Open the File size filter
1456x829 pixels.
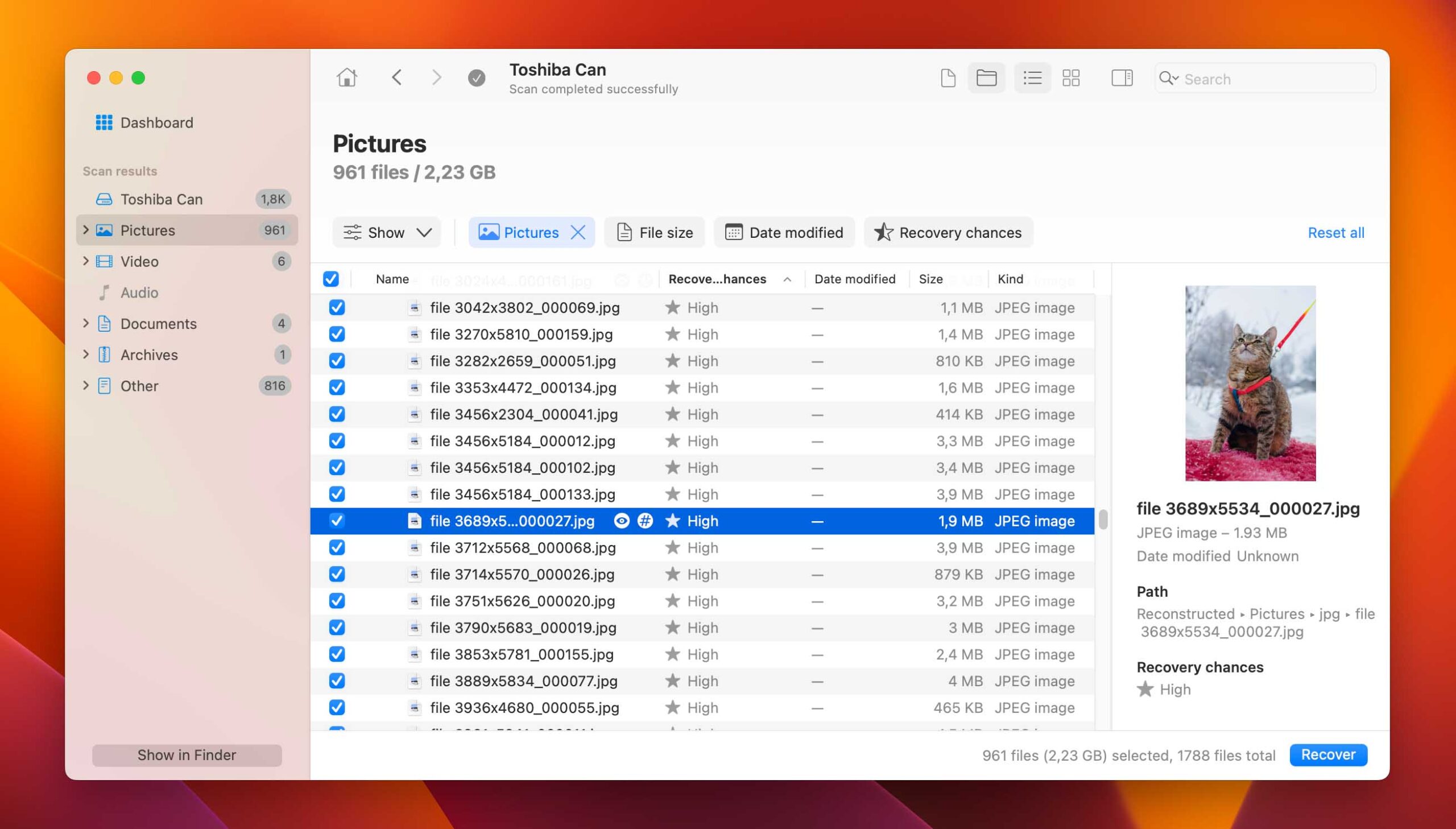654,232
